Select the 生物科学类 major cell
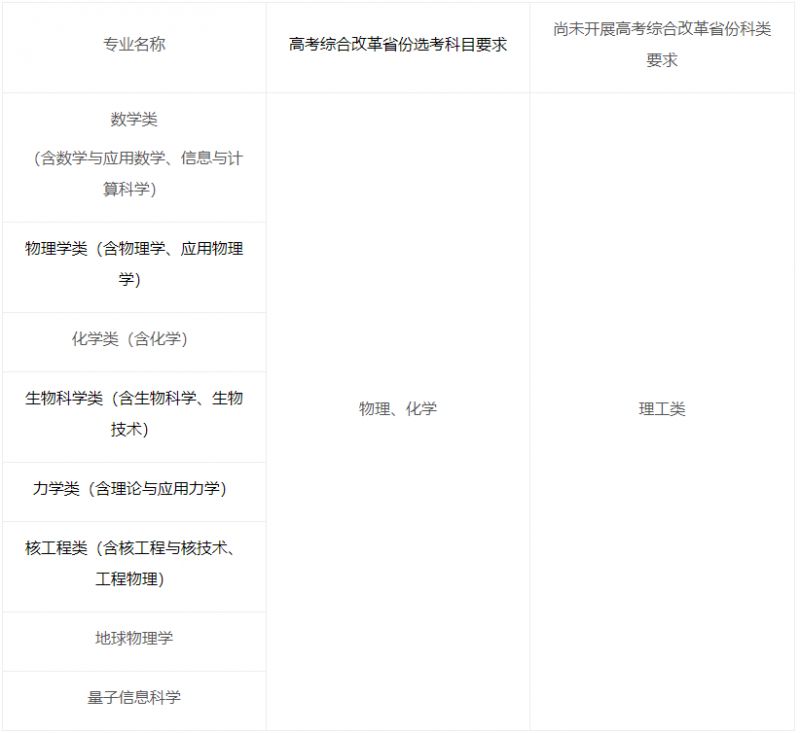 coord(134,417)
